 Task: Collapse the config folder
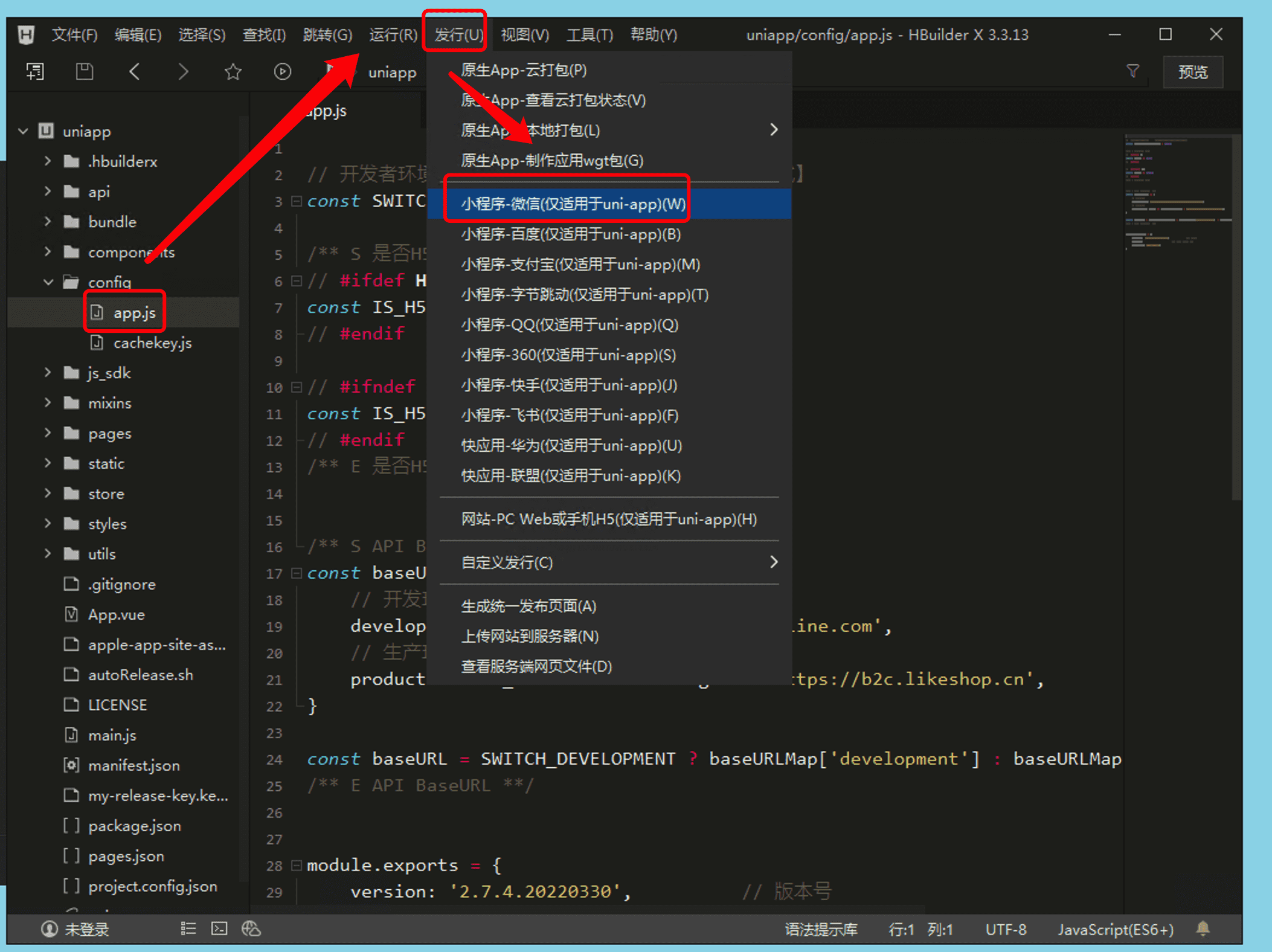click(47, 282)
